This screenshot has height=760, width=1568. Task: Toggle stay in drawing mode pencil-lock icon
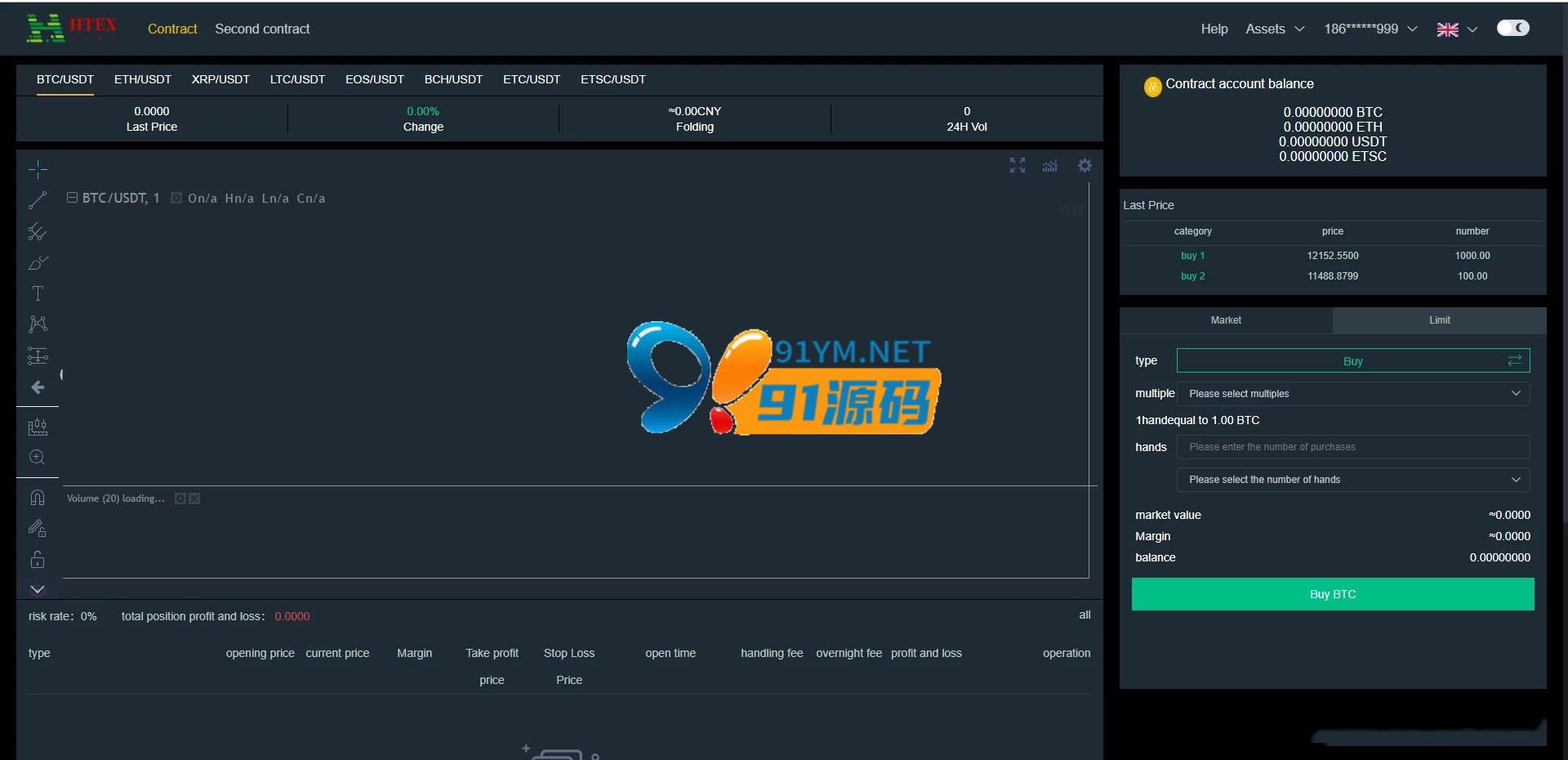pos(38,529)
